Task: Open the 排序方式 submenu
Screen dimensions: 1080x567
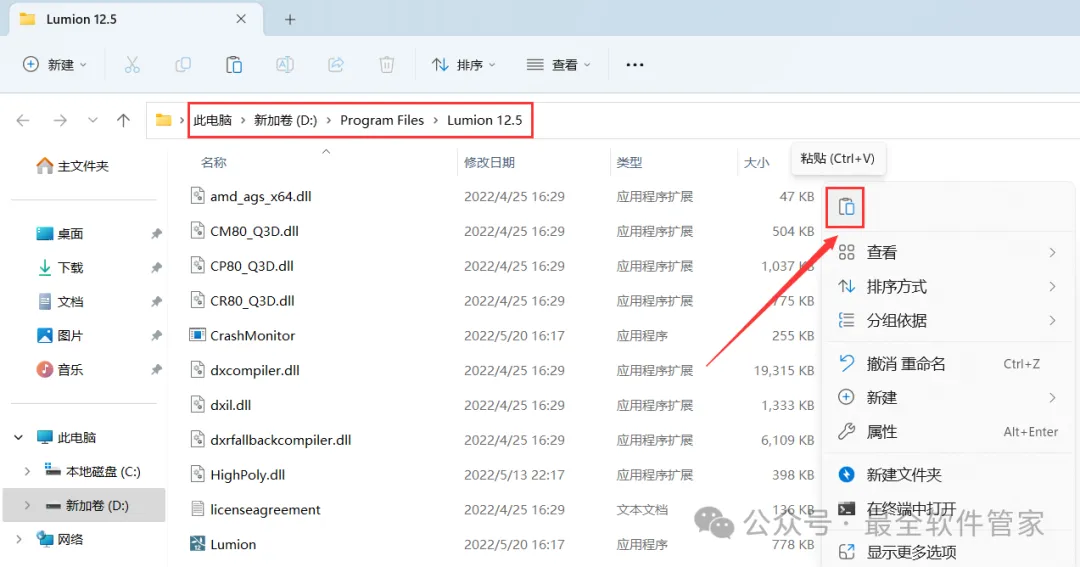Action: (x=947, y=287)
